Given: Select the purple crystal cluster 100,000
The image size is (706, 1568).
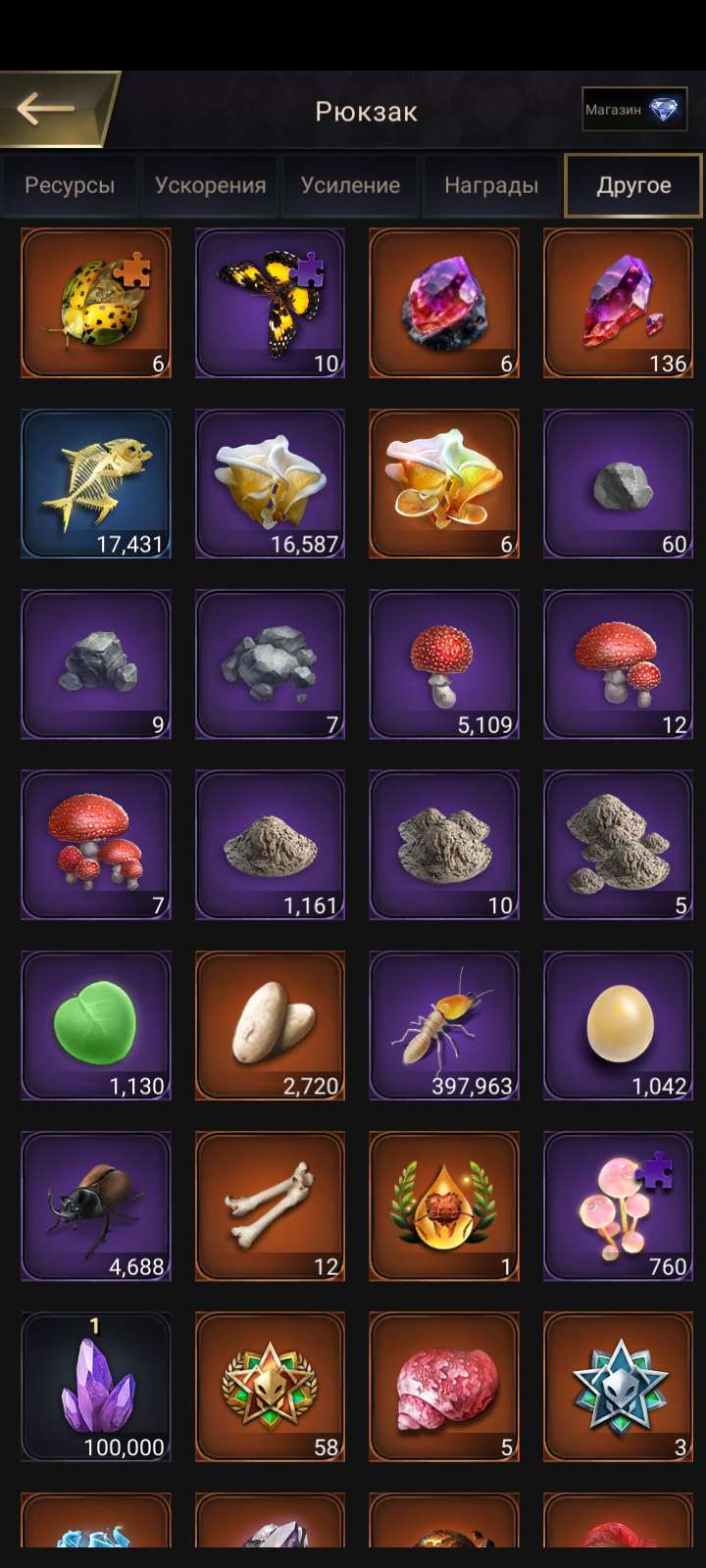Looking at the screenshot, I should 96,1387.
